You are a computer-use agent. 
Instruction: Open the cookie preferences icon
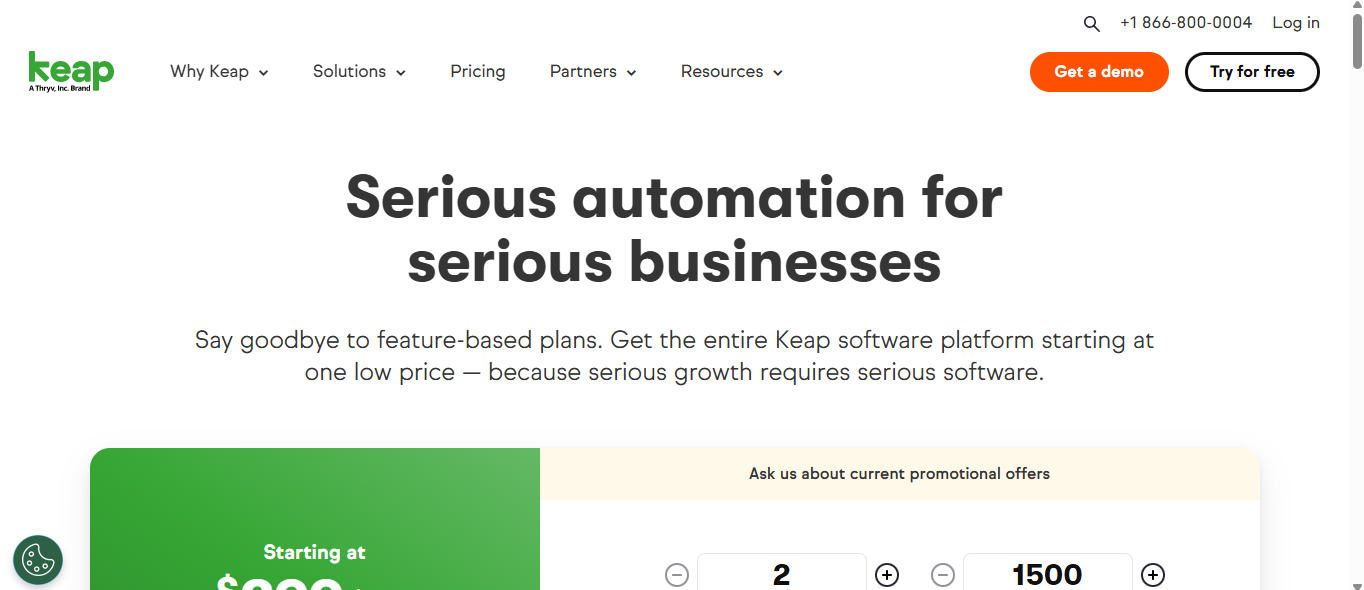coord(38,559)
